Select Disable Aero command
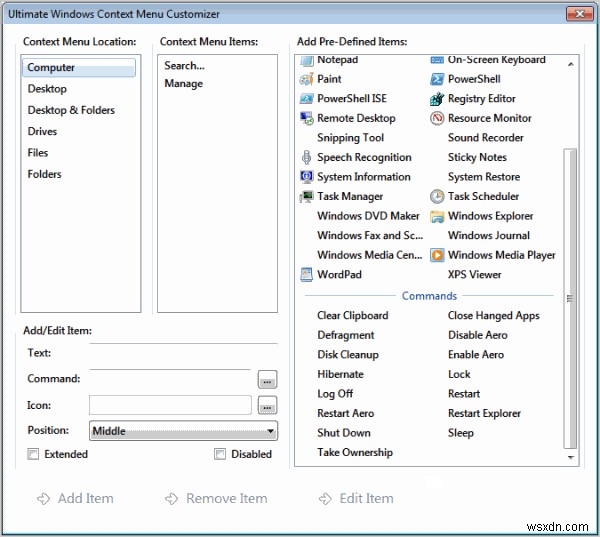The width and height of the screenshot is (600, 537). pos(478,335)
